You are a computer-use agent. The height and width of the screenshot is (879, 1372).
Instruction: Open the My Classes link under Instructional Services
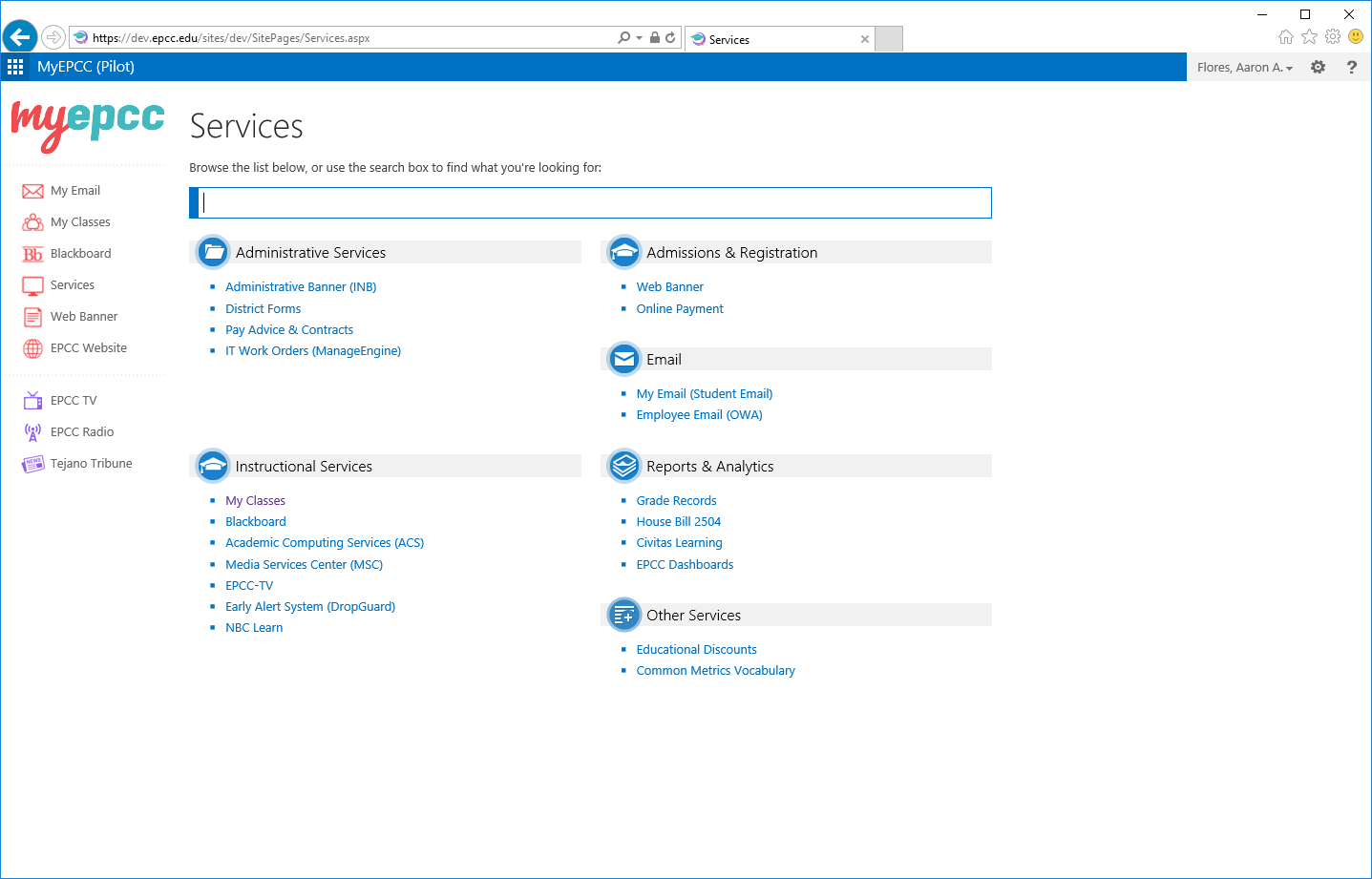point(255,501)
